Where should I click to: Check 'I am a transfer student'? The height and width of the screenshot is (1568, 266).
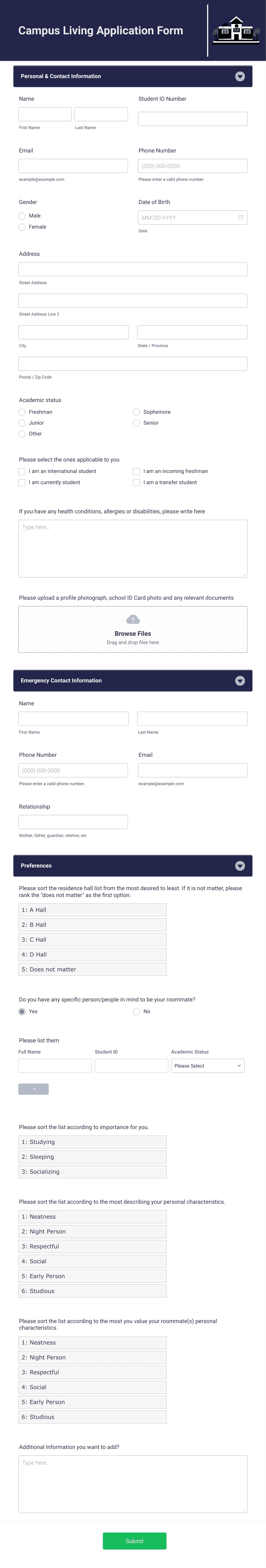click(x=136, y=482)
